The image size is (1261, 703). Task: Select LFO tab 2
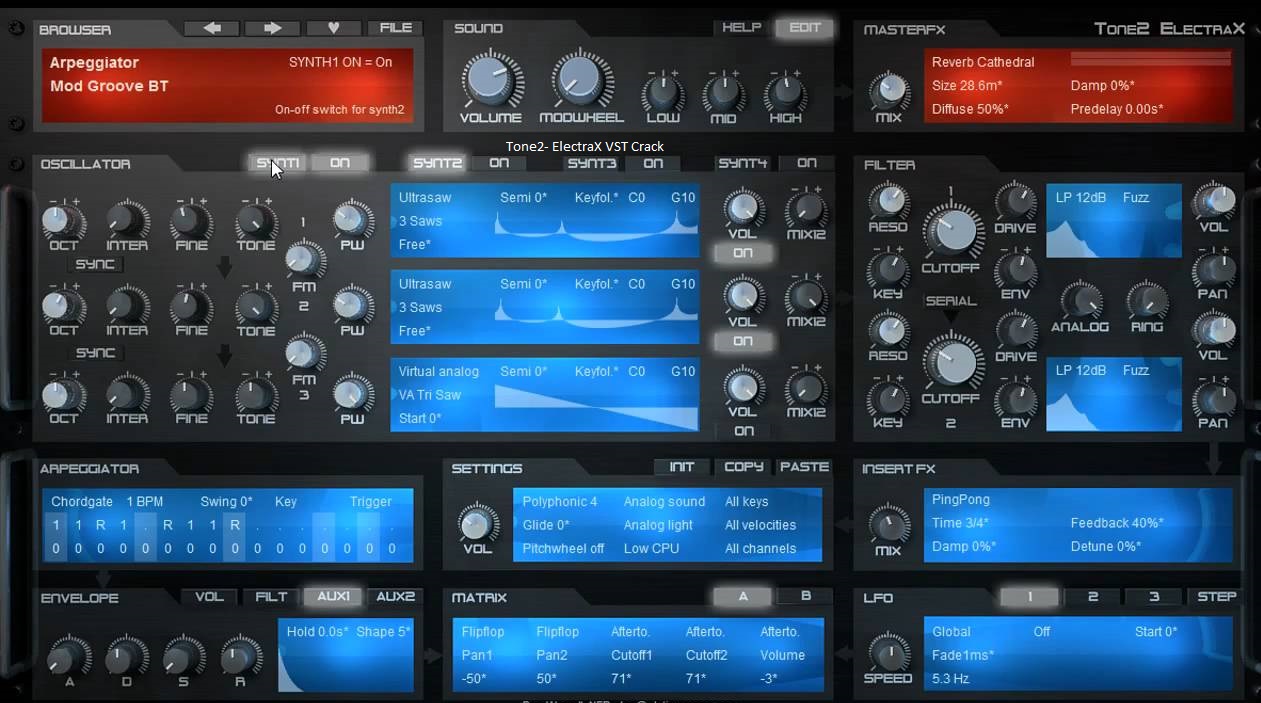tap(1092, 597)
